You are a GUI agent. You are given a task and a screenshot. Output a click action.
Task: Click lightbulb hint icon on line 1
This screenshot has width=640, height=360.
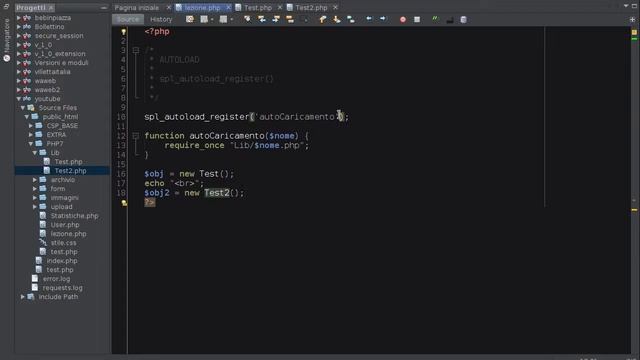123,31
